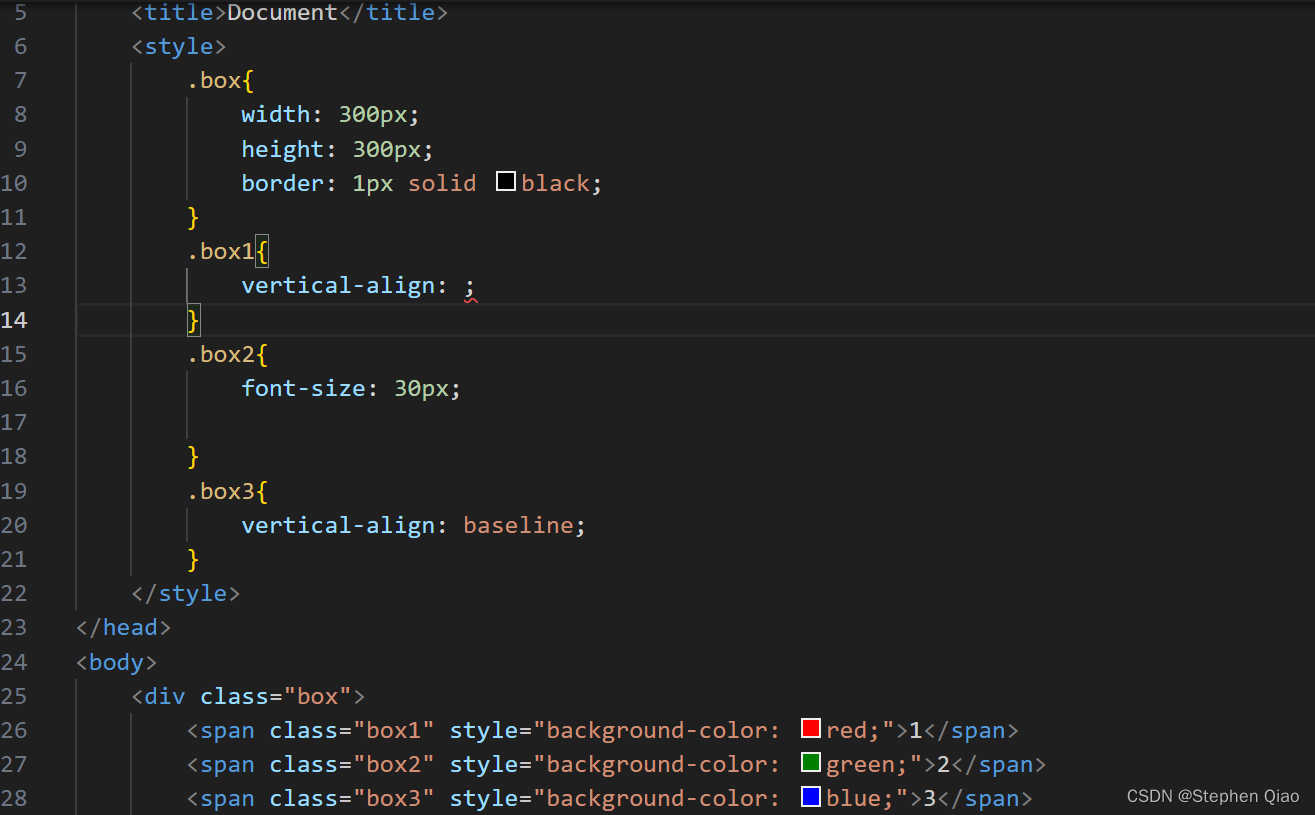Open the green color swatch picker
The height and width of the screenshot is (815, 1315).
(x=811, y=763)
